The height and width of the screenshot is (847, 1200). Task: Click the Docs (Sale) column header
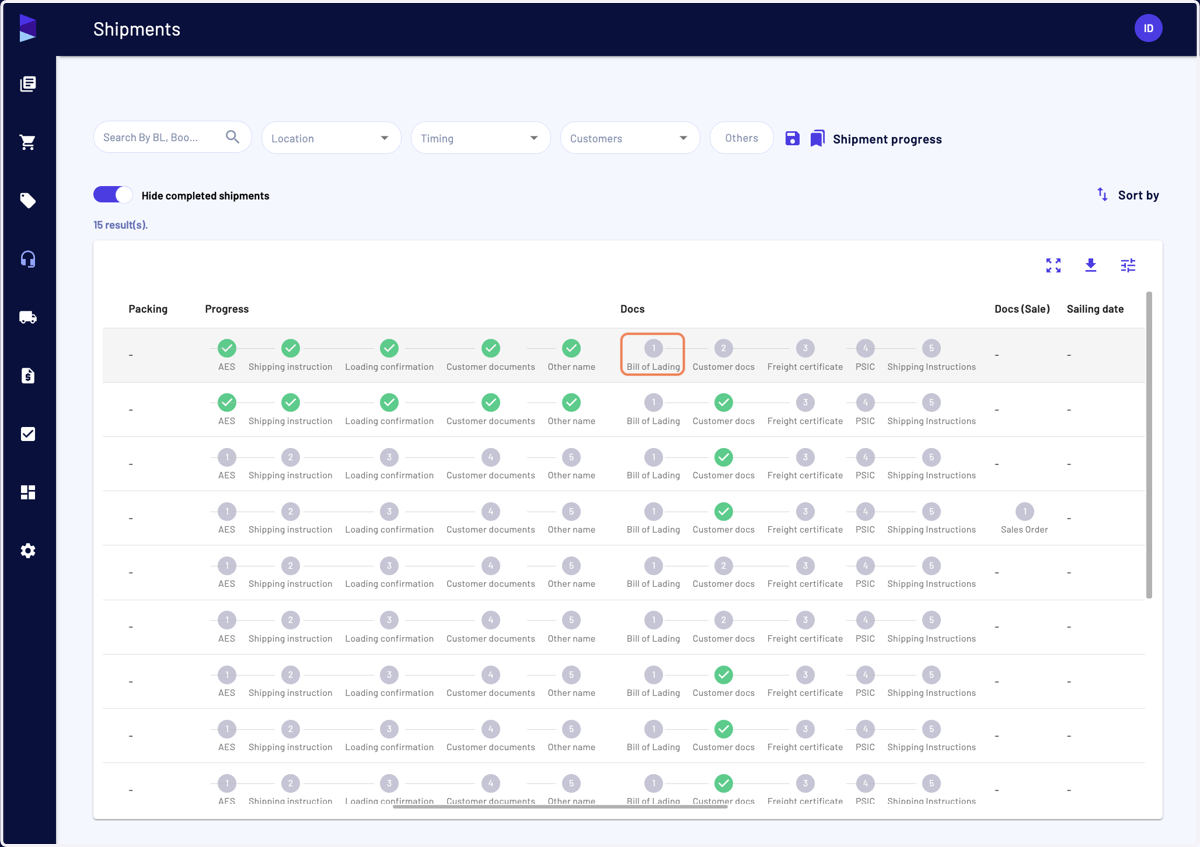(x=1022, y=309)
